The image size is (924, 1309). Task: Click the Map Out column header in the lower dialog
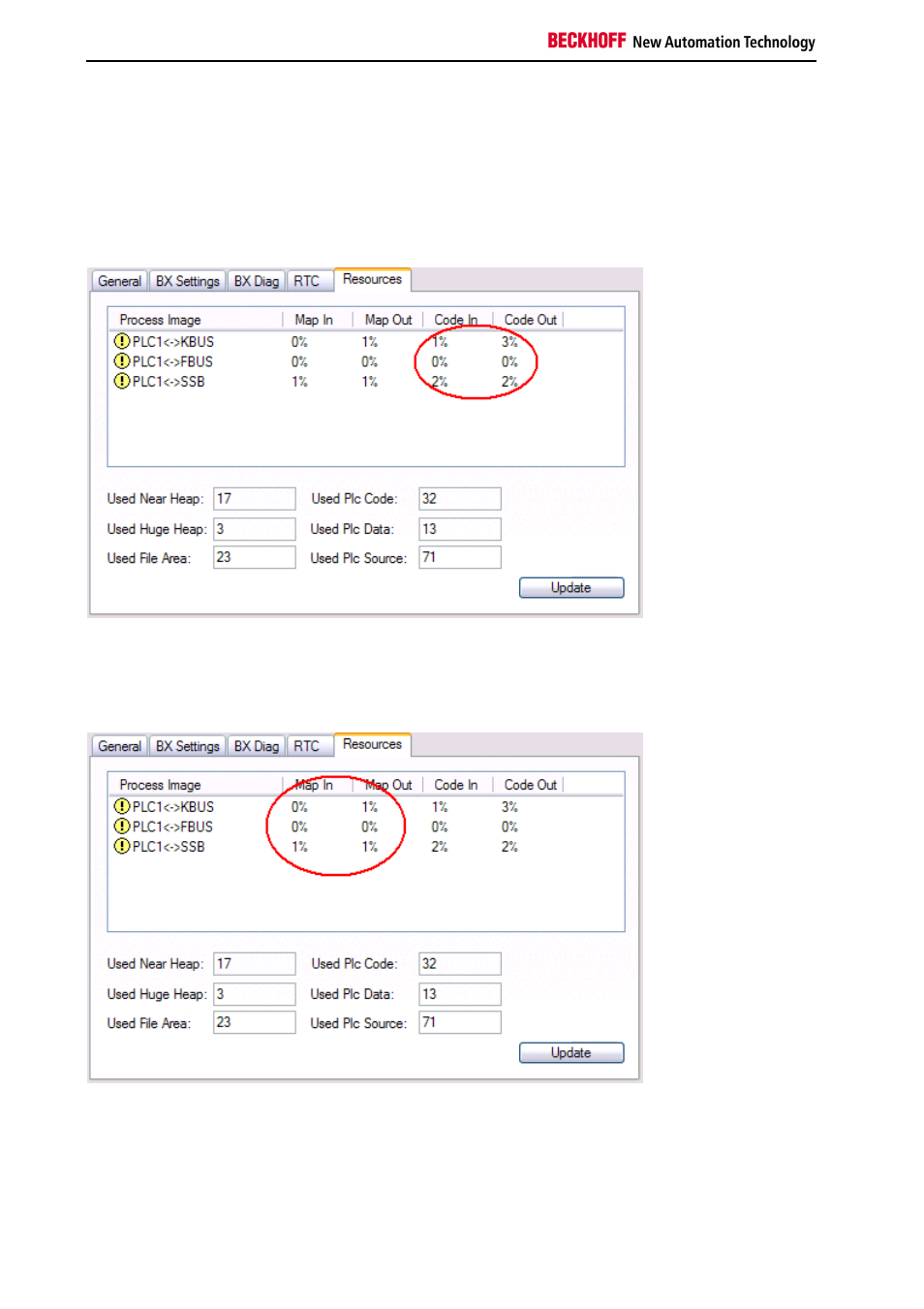[x=388, y=785]
